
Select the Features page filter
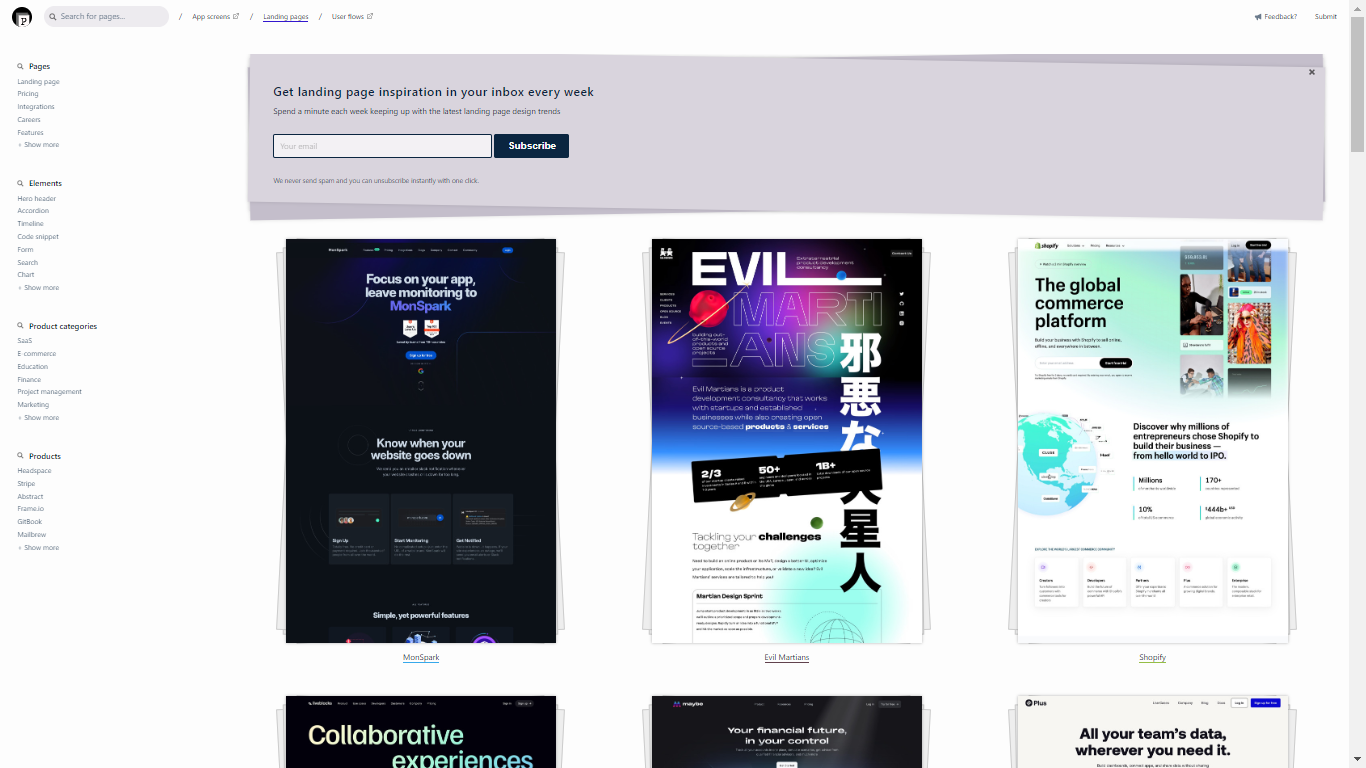30,133
